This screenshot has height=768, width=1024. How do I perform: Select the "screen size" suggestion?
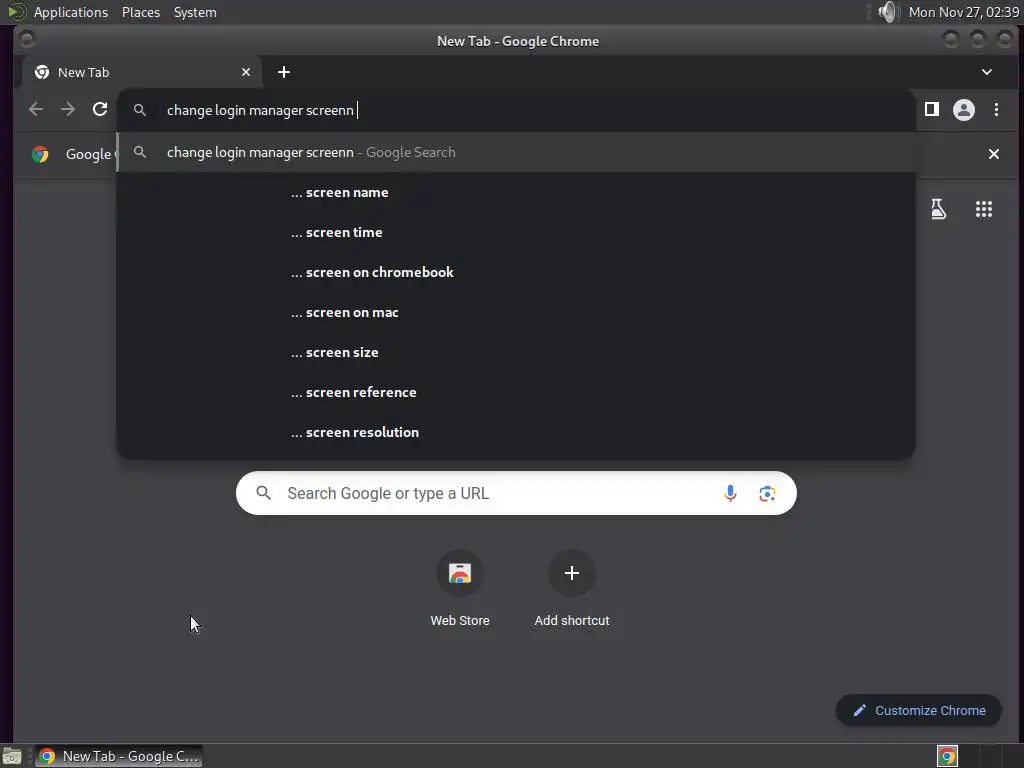tap(516, 353)
